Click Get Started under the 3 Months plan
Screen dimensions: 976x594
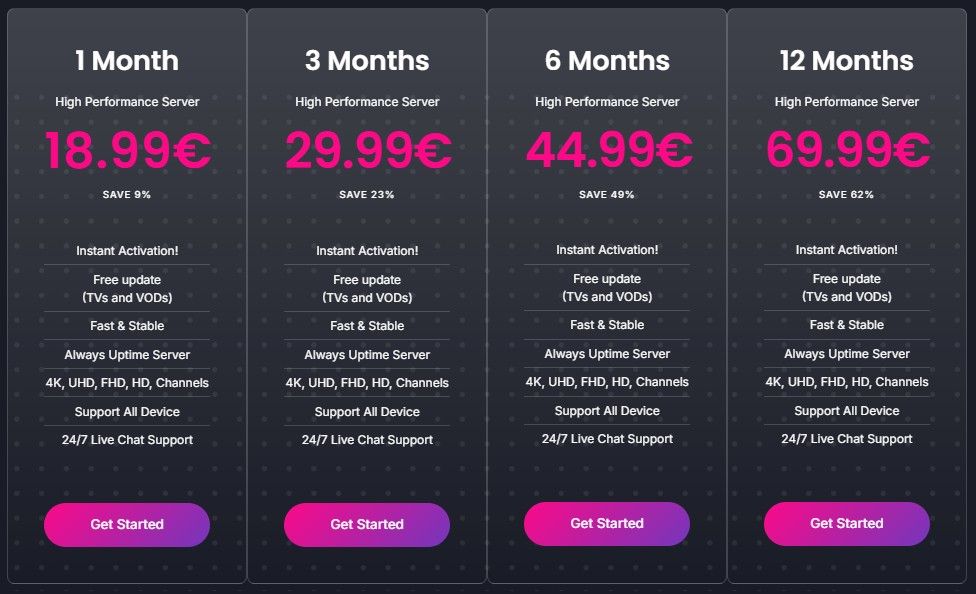[366, 524]
